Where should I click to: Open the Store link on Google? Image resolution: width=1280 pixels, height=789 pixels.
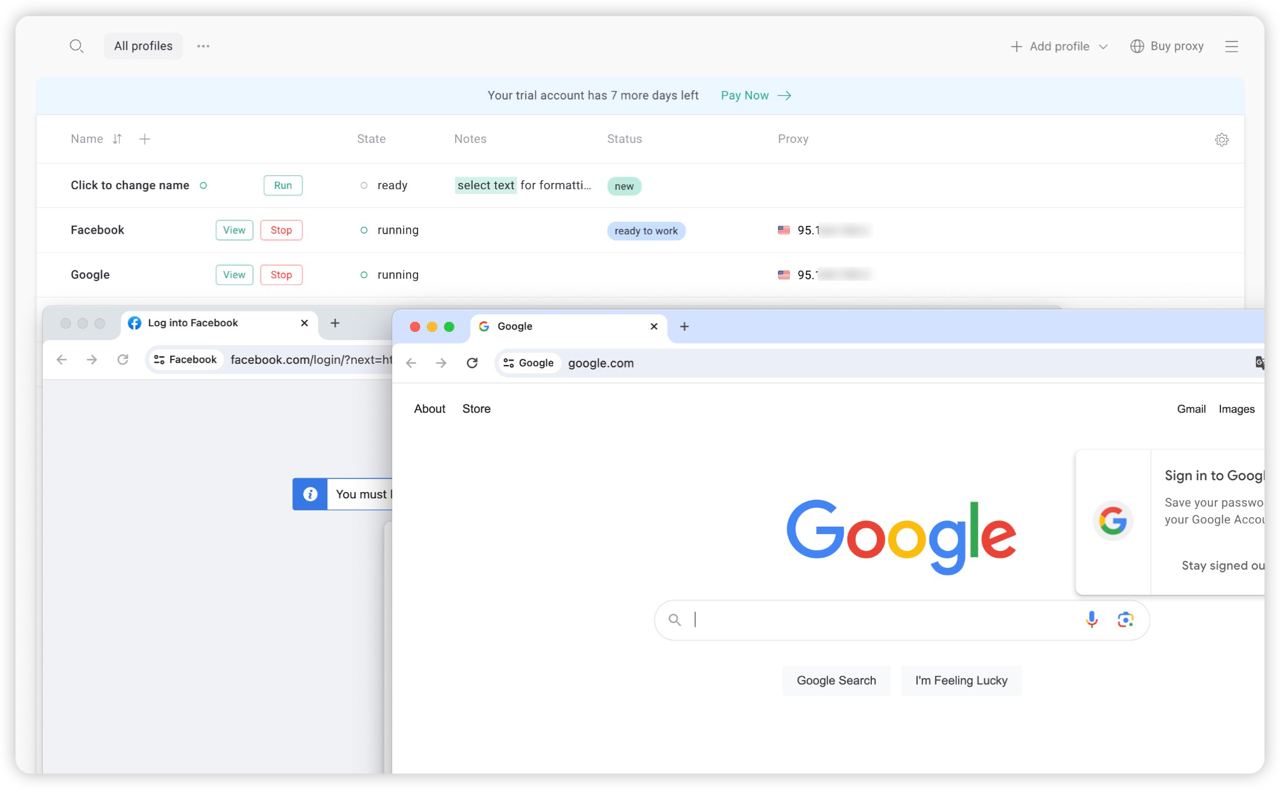[x=476, y=409]
